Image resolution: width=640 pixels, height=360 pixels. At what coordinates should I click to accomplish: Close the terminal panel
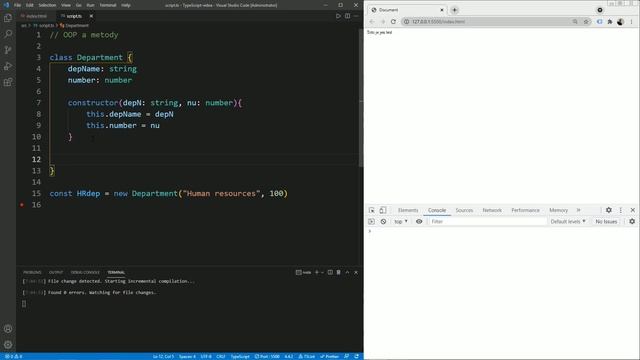356,272
